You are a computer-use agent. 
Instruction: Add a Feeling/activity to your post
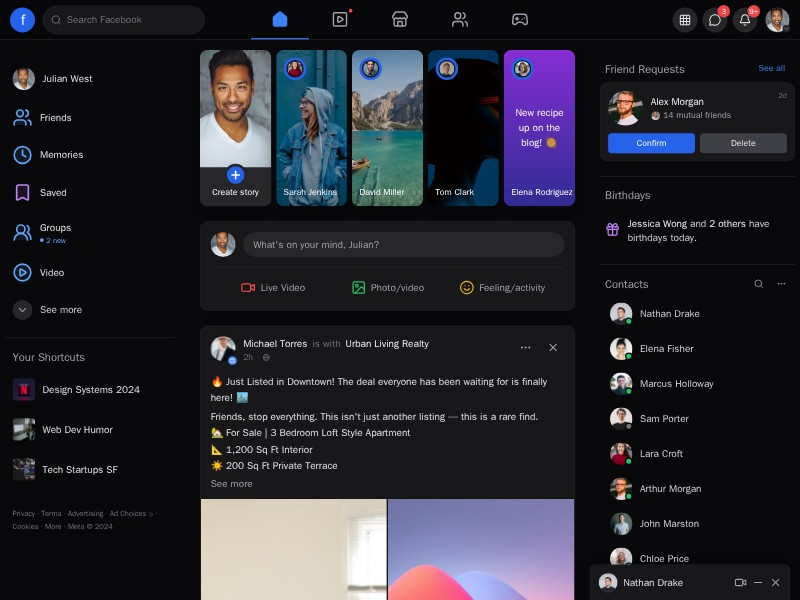tap(502, 288)
